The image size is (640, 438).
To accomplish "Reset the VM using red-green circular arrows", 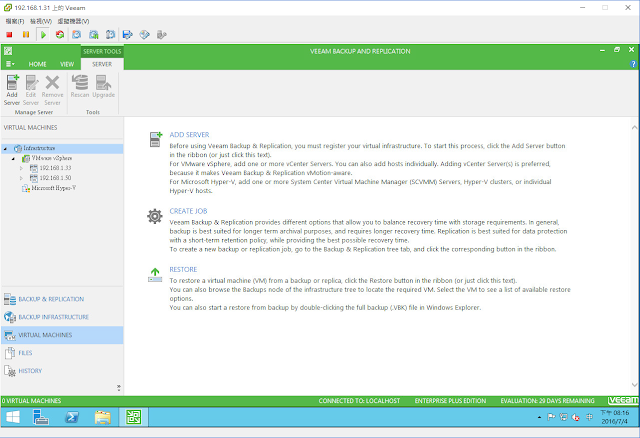I will point(60,35).
